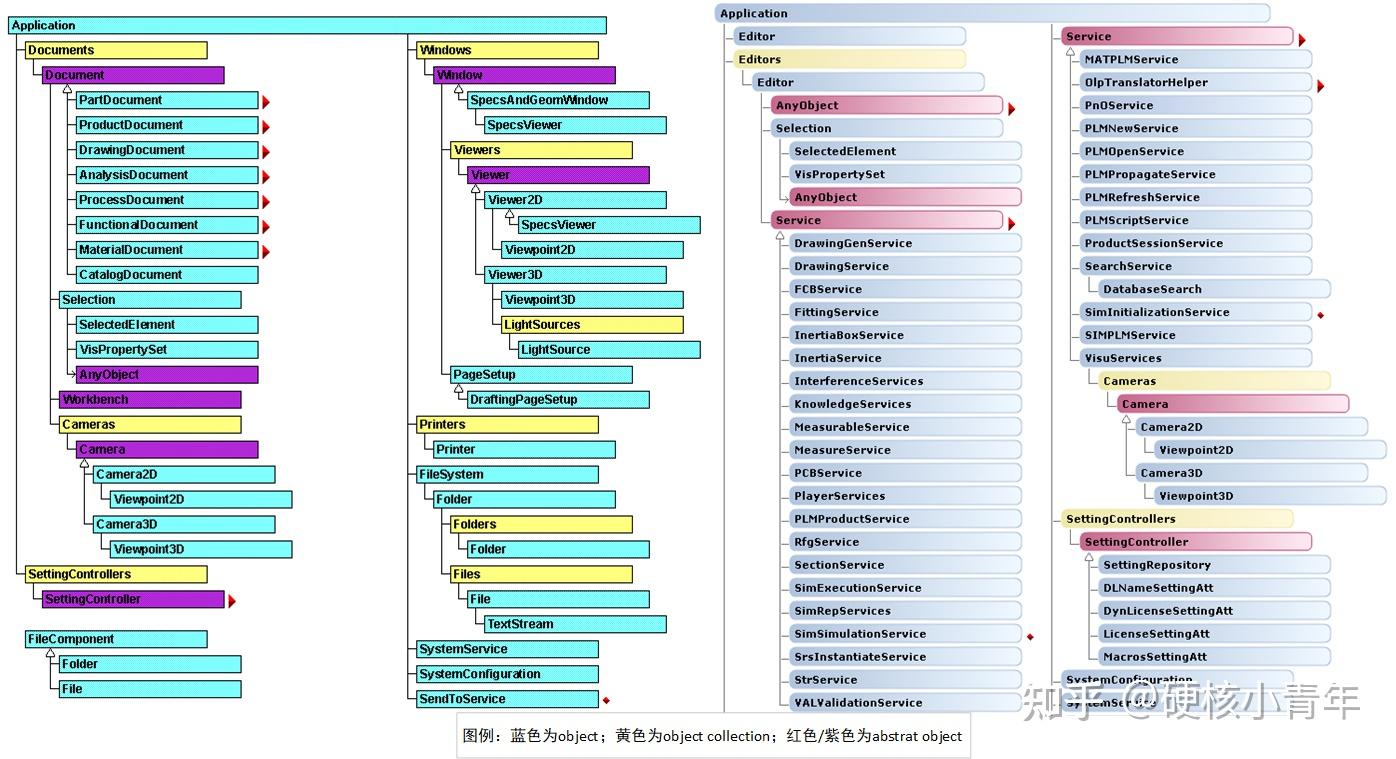
Task: Select the Viewer3D box
Action: pos(575,274)
